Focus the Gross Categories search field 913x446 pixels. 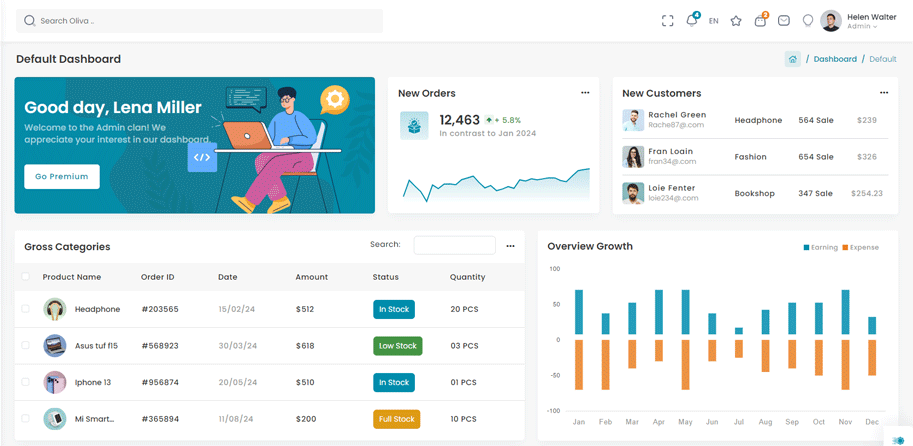454,245
